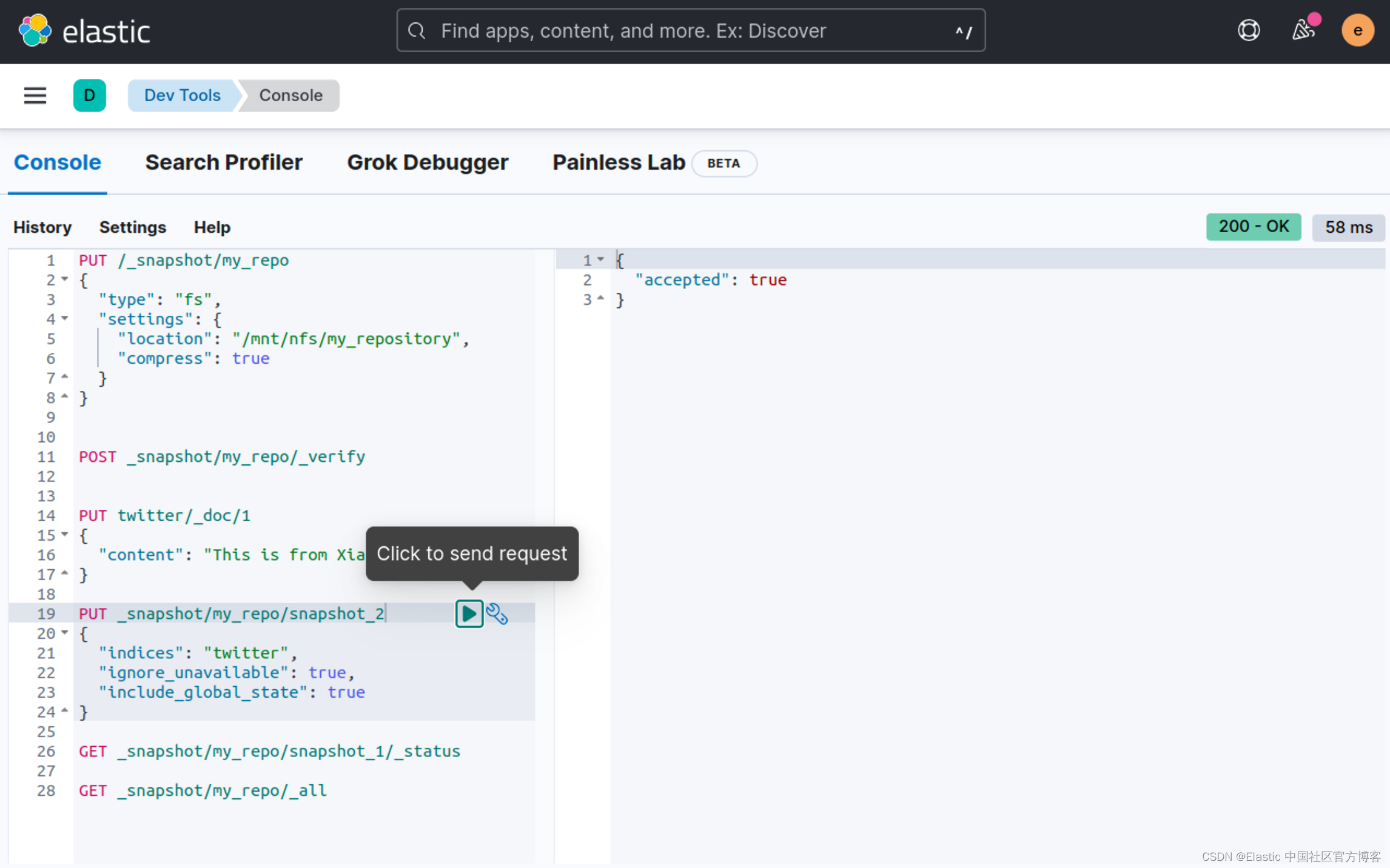Image resolution: width=1390 pixels, height=868 pixels.
Task: Click the green Dev Tools 'D' icon
Action: [x=90, y=95]
